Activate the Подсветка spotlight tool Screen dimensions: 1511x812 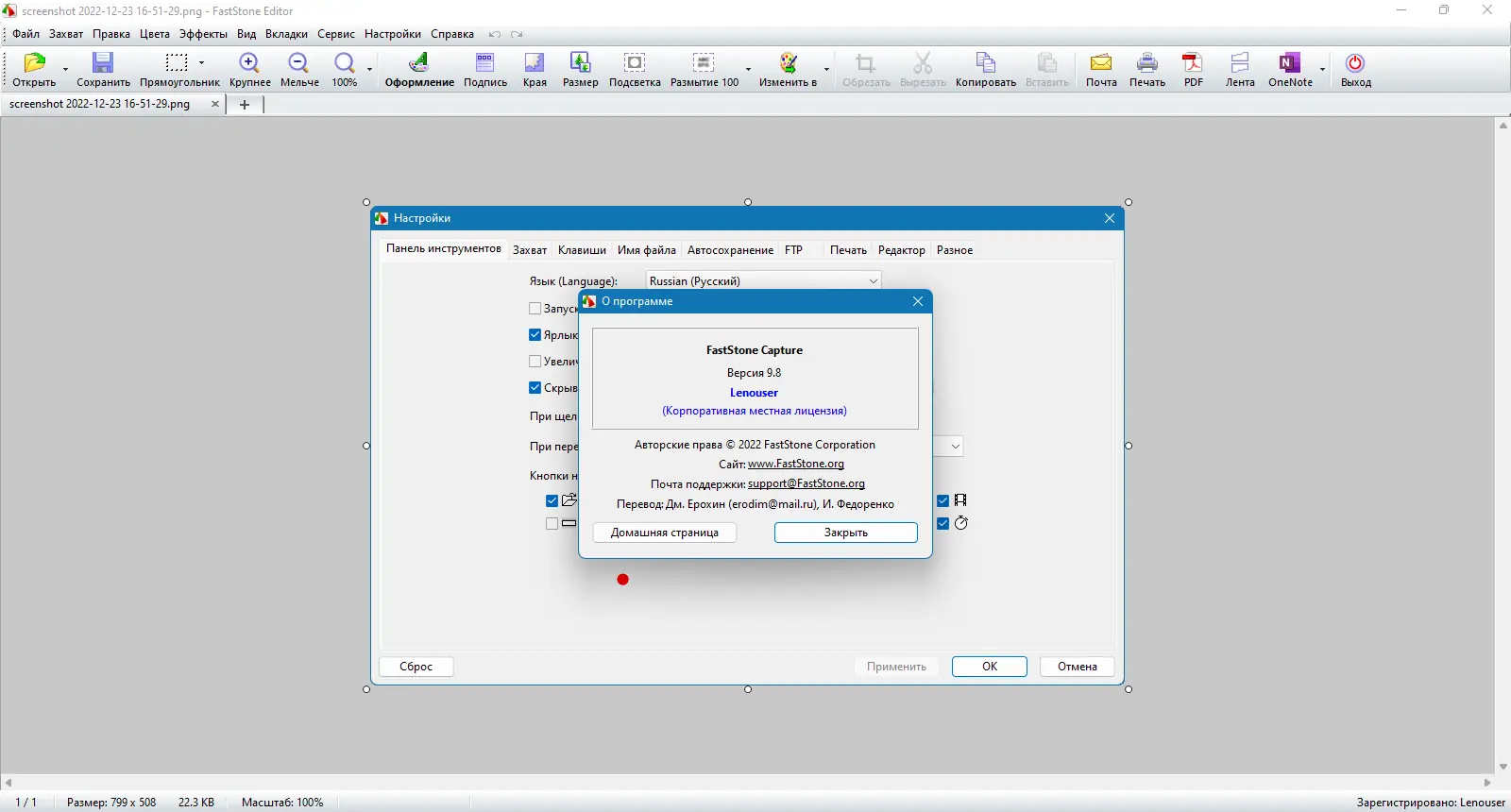pyautogui.click(x=635, y=63)
